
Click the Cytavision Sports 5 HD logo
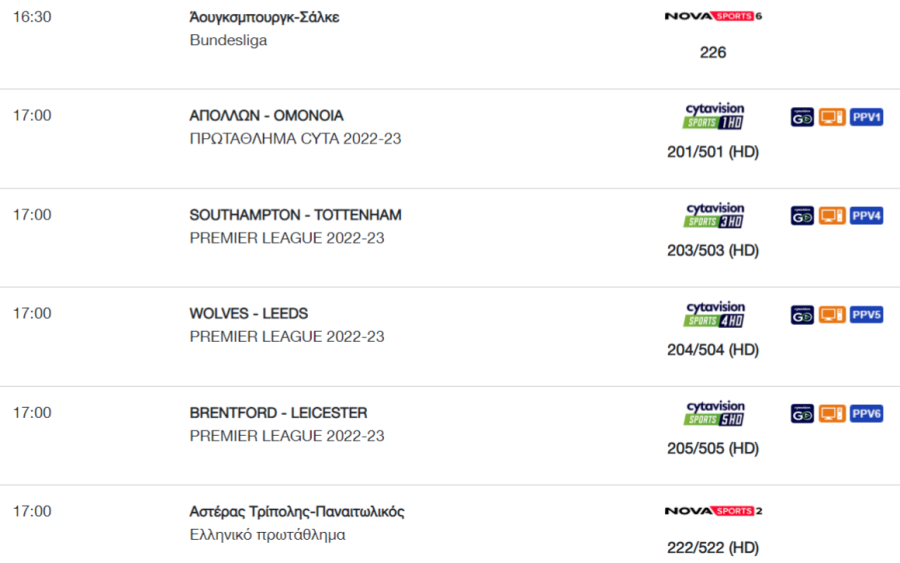click(713, 413)
